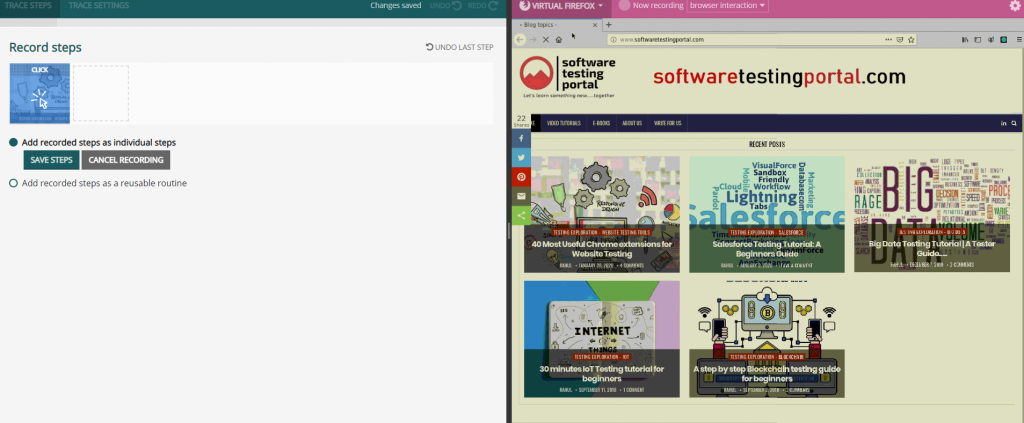
Task: Click the browser forward arrow
Action: click(x=533, y=40)
